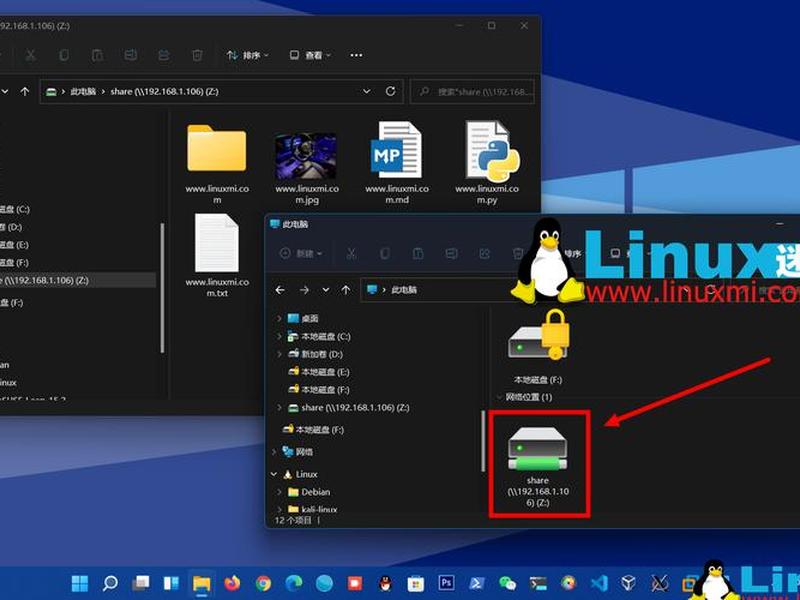Go up one level in share (Z:) window
800x600 pixels.
[x=24, y=91]
